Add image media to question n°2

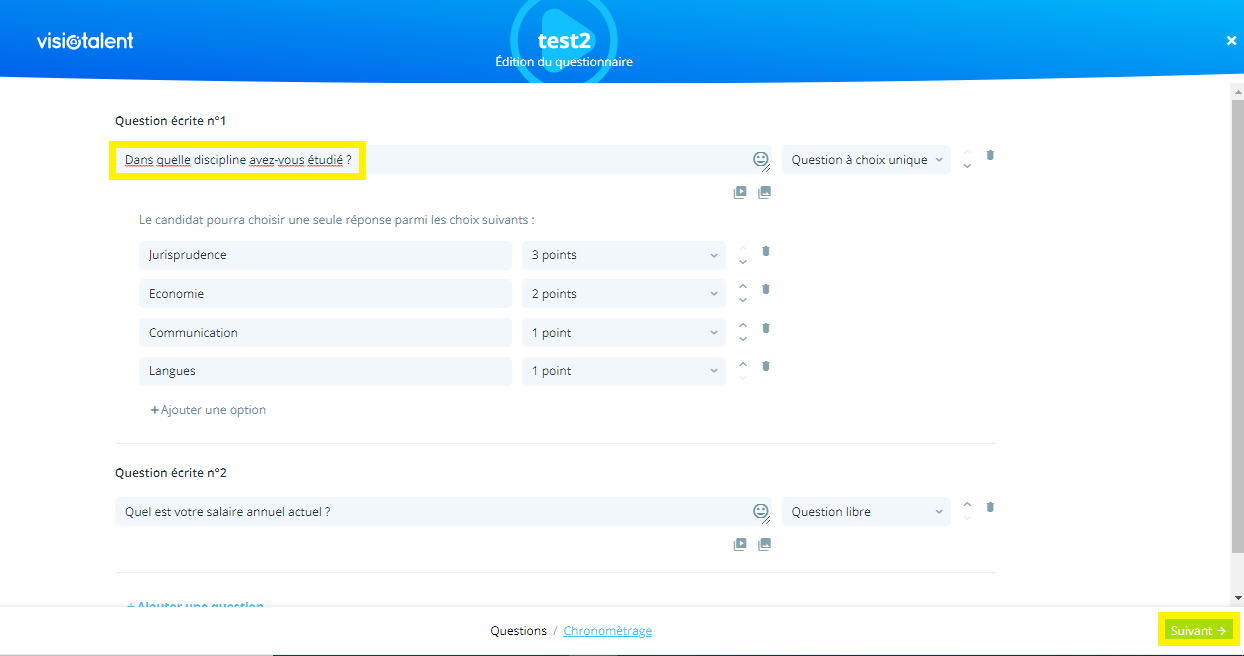coord(765,545)
